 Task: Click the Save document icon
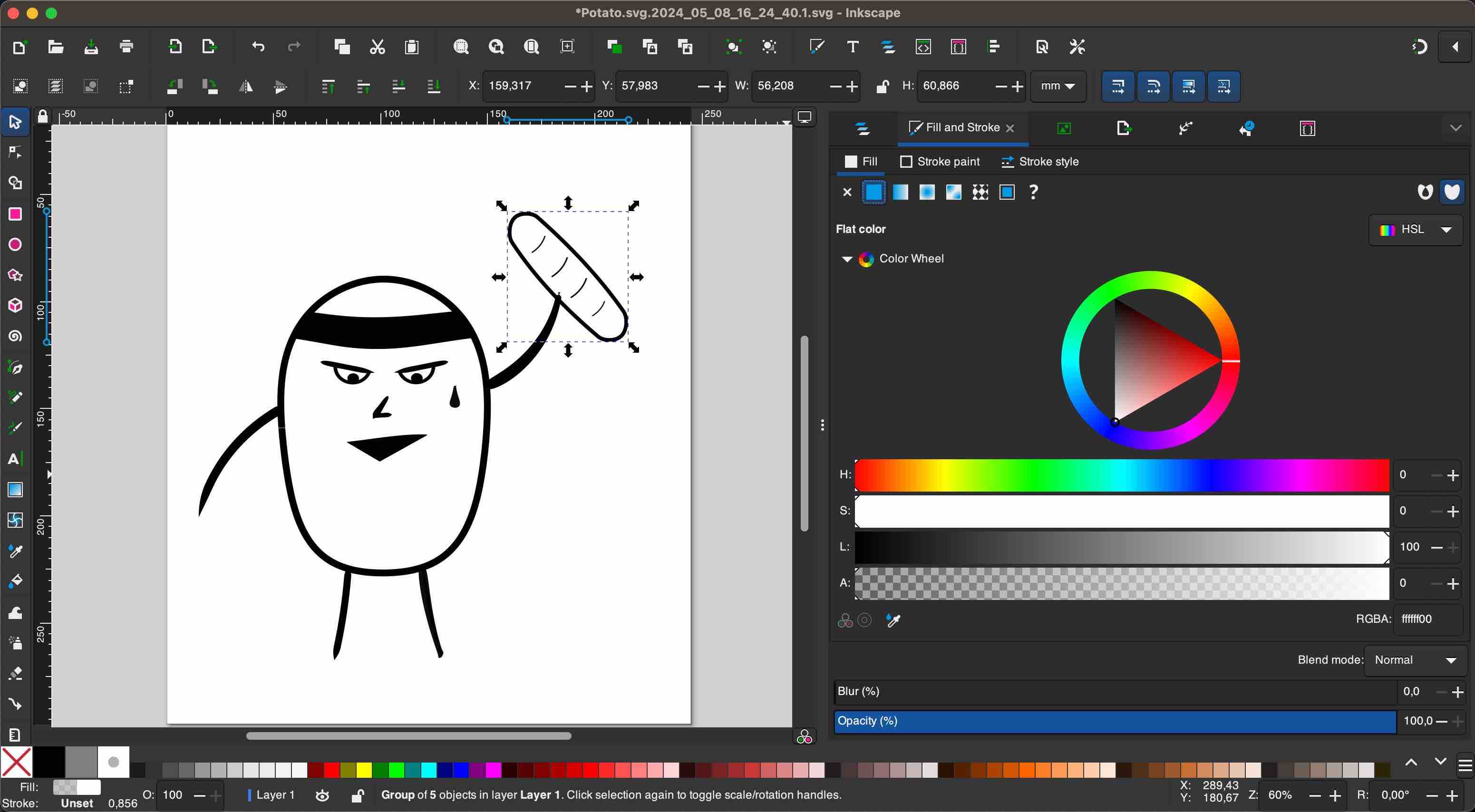(91, 47)
